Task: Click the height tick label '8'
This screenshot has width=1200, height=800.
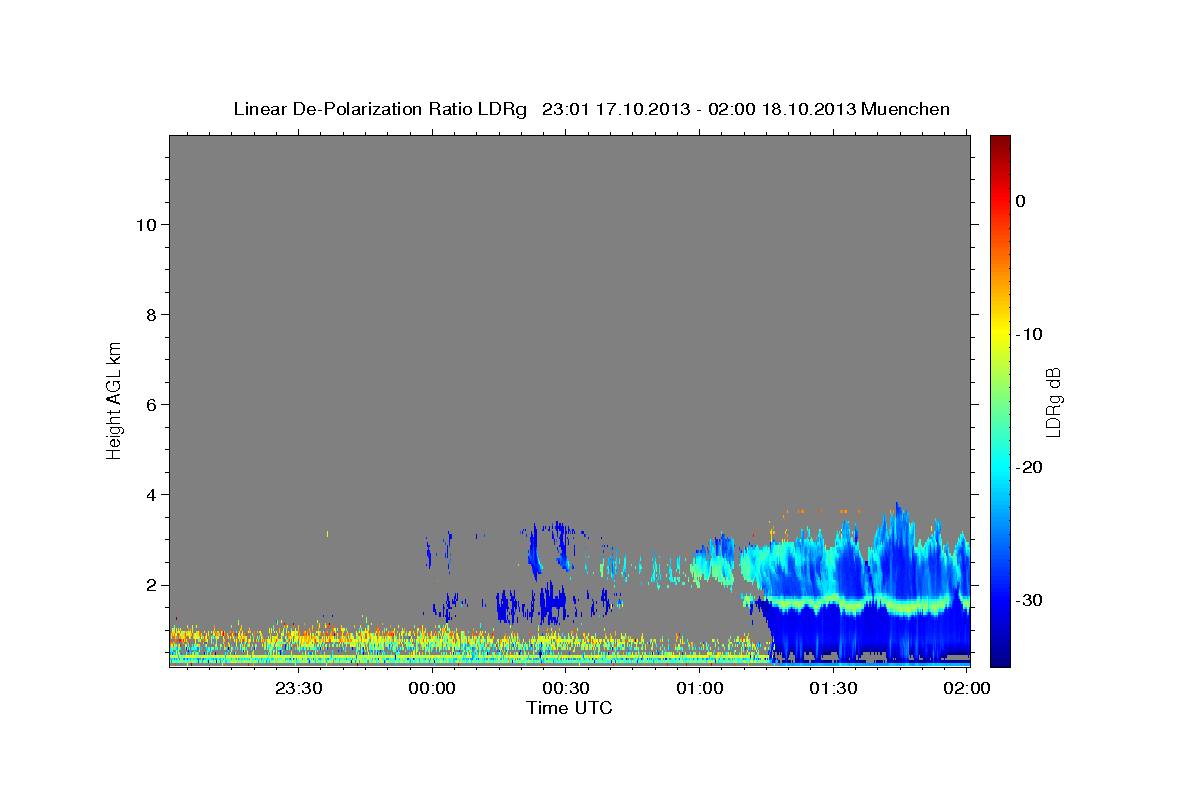Action: [x=152, y=314]
